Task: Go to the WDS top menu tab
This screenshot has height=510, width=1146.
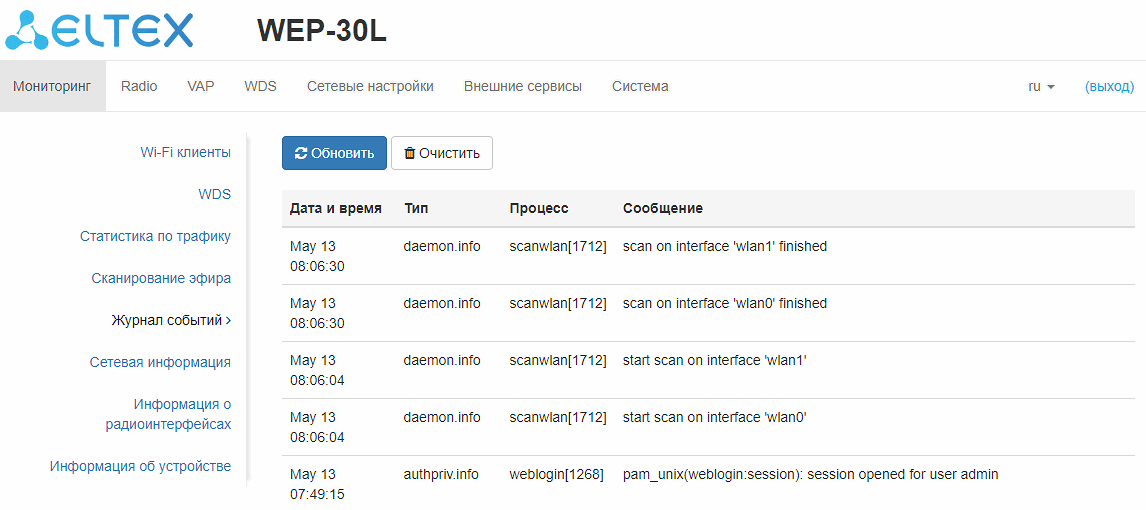Action: (x=260, y=87)
